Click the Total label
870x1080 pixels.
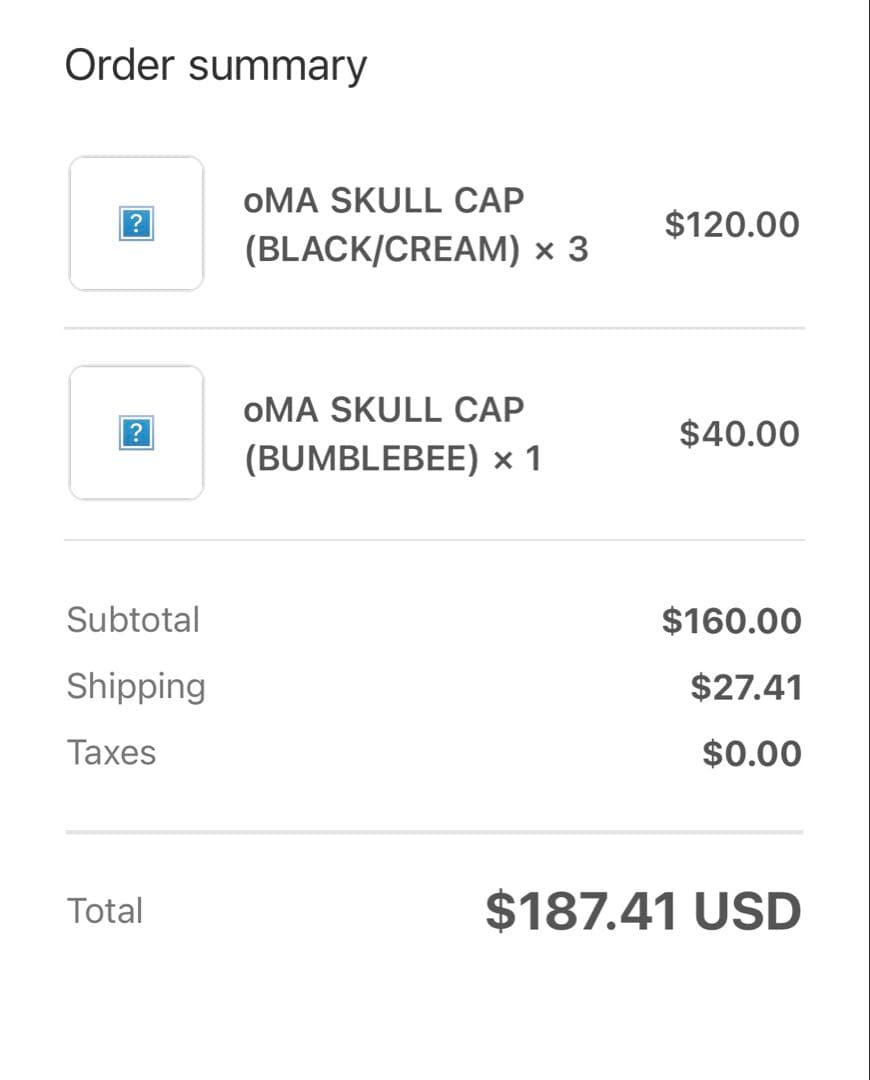pos(105,911)
